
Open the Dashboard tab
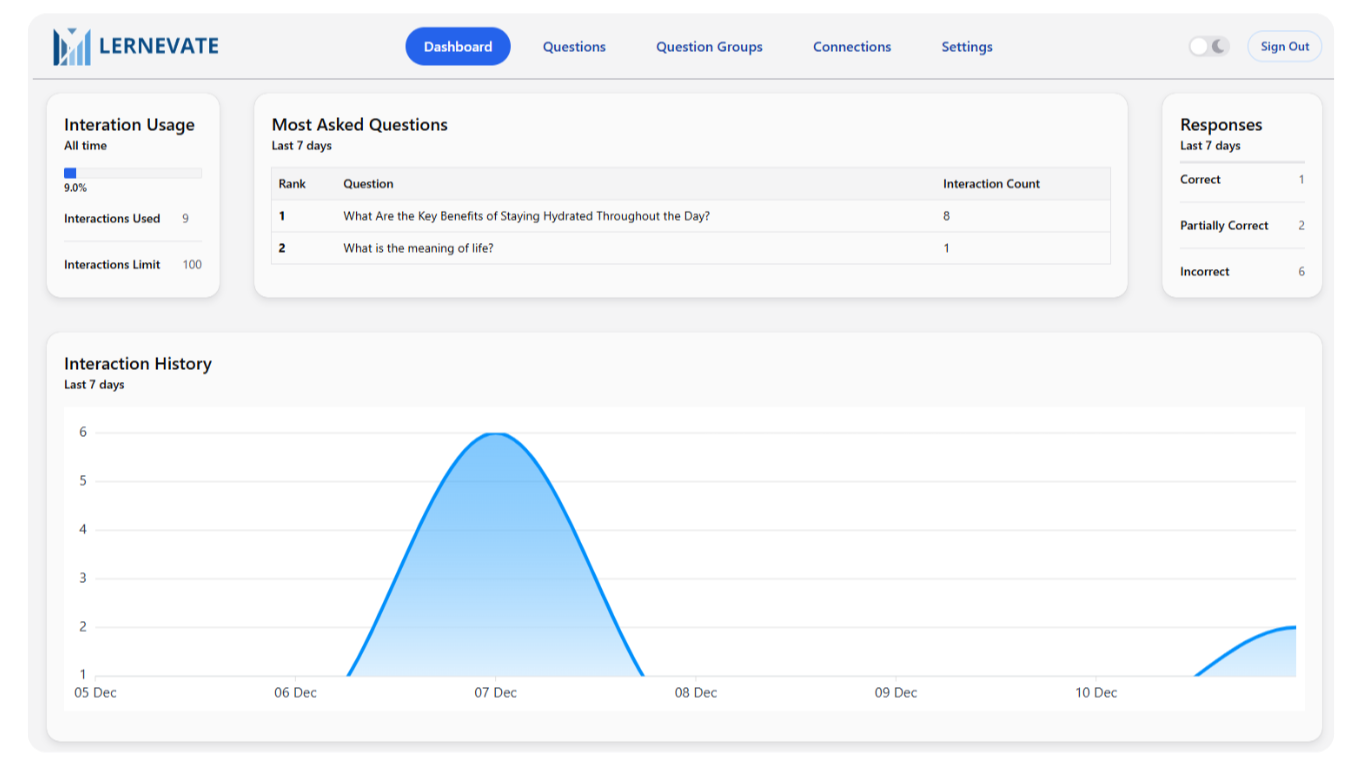[458, 47]
